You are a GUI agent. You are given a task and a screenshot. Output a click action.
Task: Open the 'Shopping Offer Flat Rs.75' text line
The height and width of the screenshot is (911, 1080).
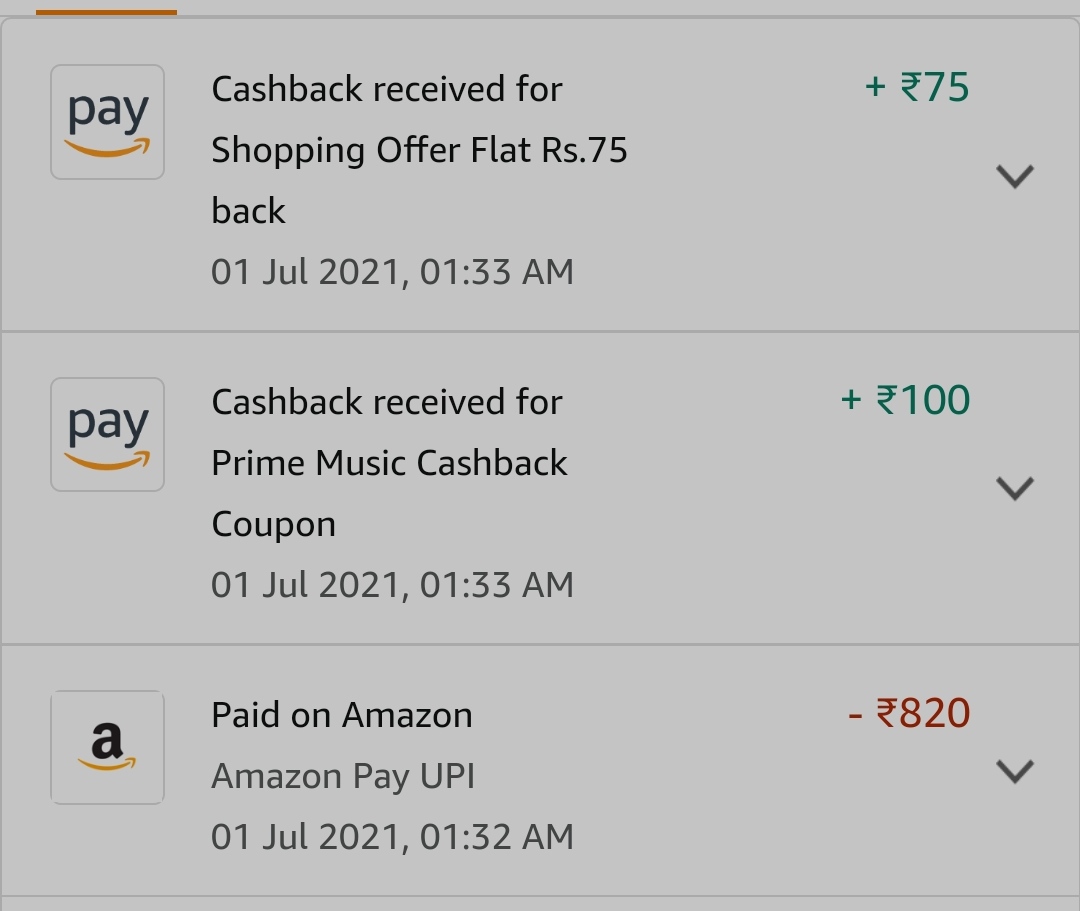pos(419,150)
